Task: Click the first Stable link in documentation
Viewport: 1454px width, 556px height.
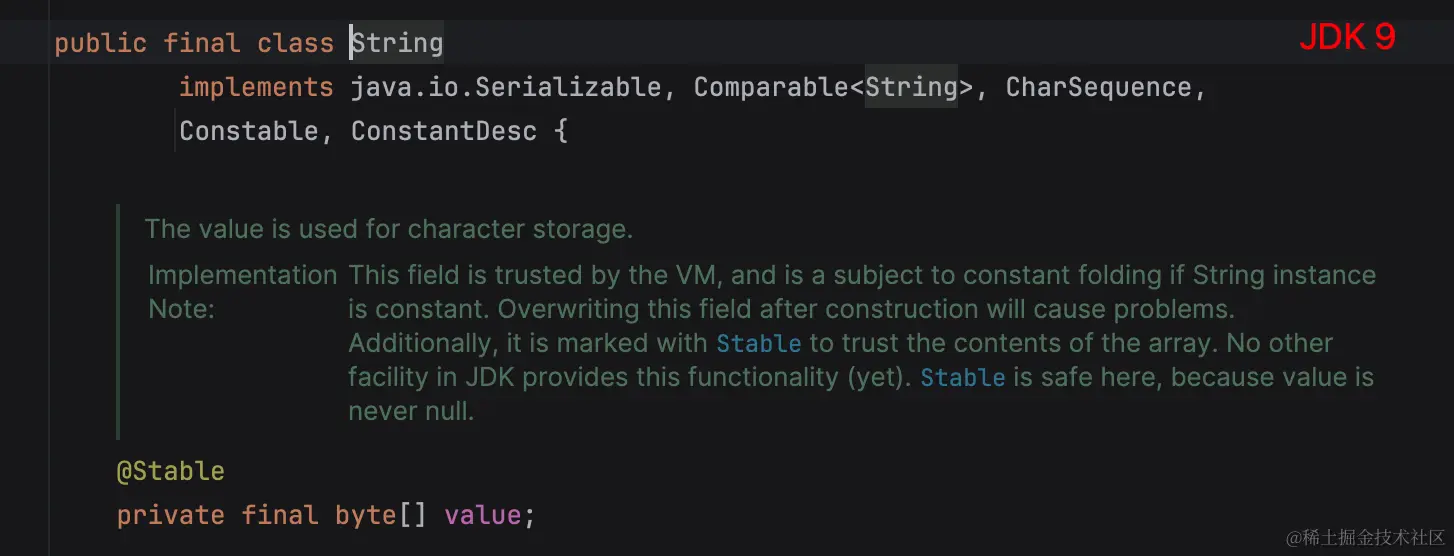Action: pos(759,344)
